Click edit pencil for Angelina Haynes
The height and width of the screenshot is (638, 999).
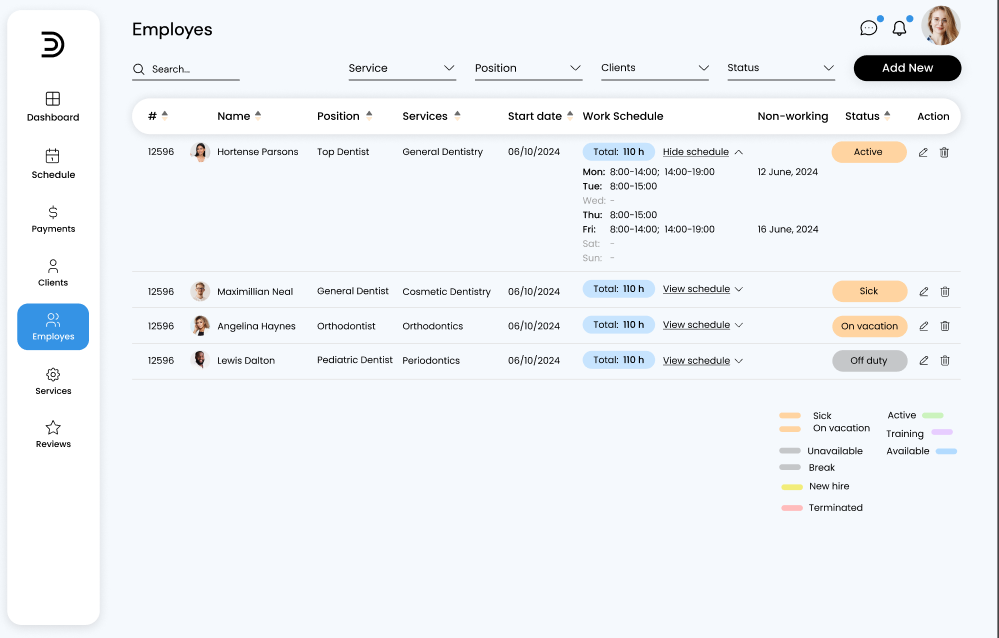[923, 326]
